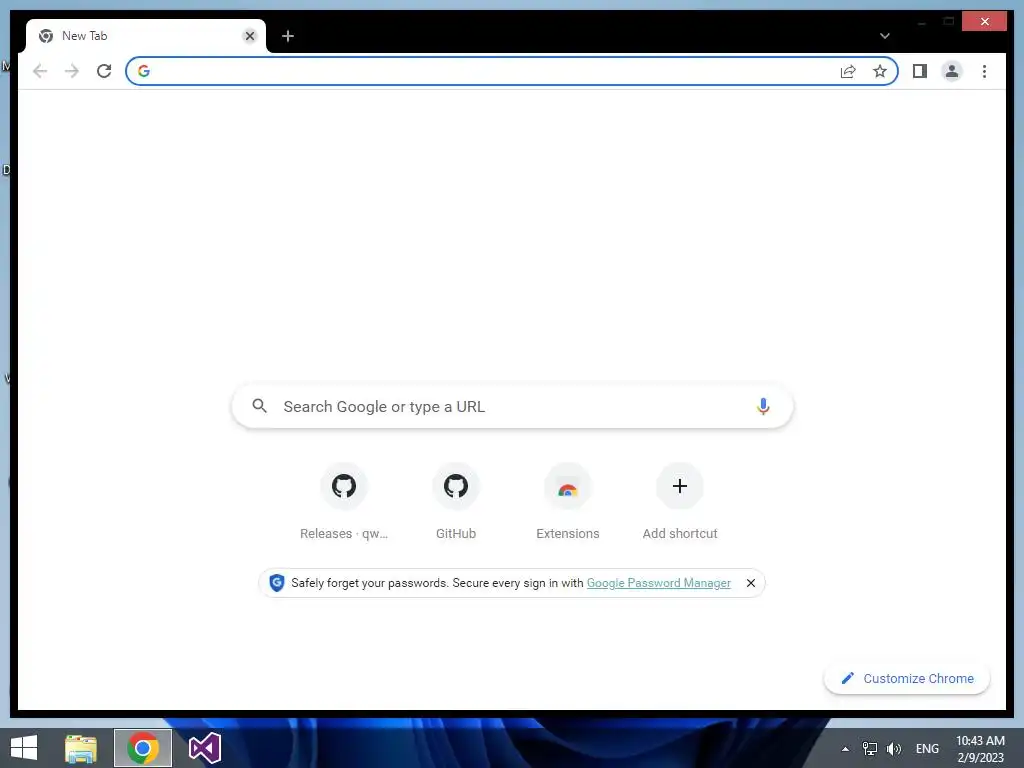Start voice search with microphone icon
The width and height of the screenshot is (1024, 768).
coord(763,406)
